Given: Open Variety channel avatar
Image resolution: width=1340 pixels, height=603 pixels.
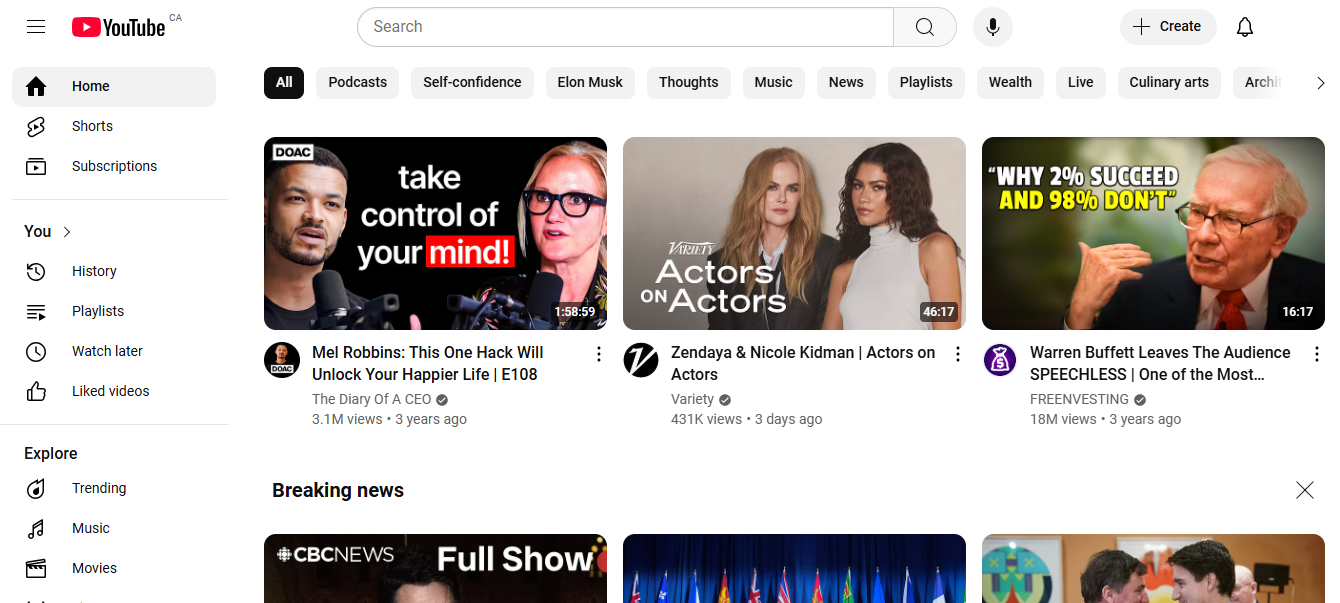Looking at the screenshot, I should point(641,360).
